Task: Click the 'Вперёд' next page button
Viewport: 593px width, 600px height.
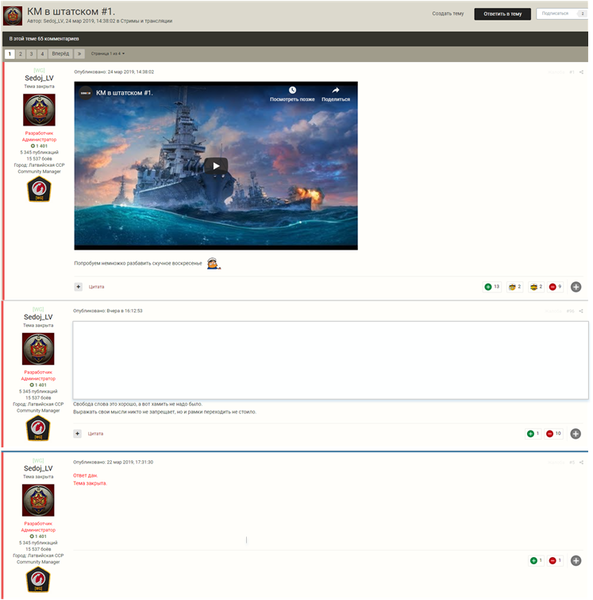Action: (60, 54)
